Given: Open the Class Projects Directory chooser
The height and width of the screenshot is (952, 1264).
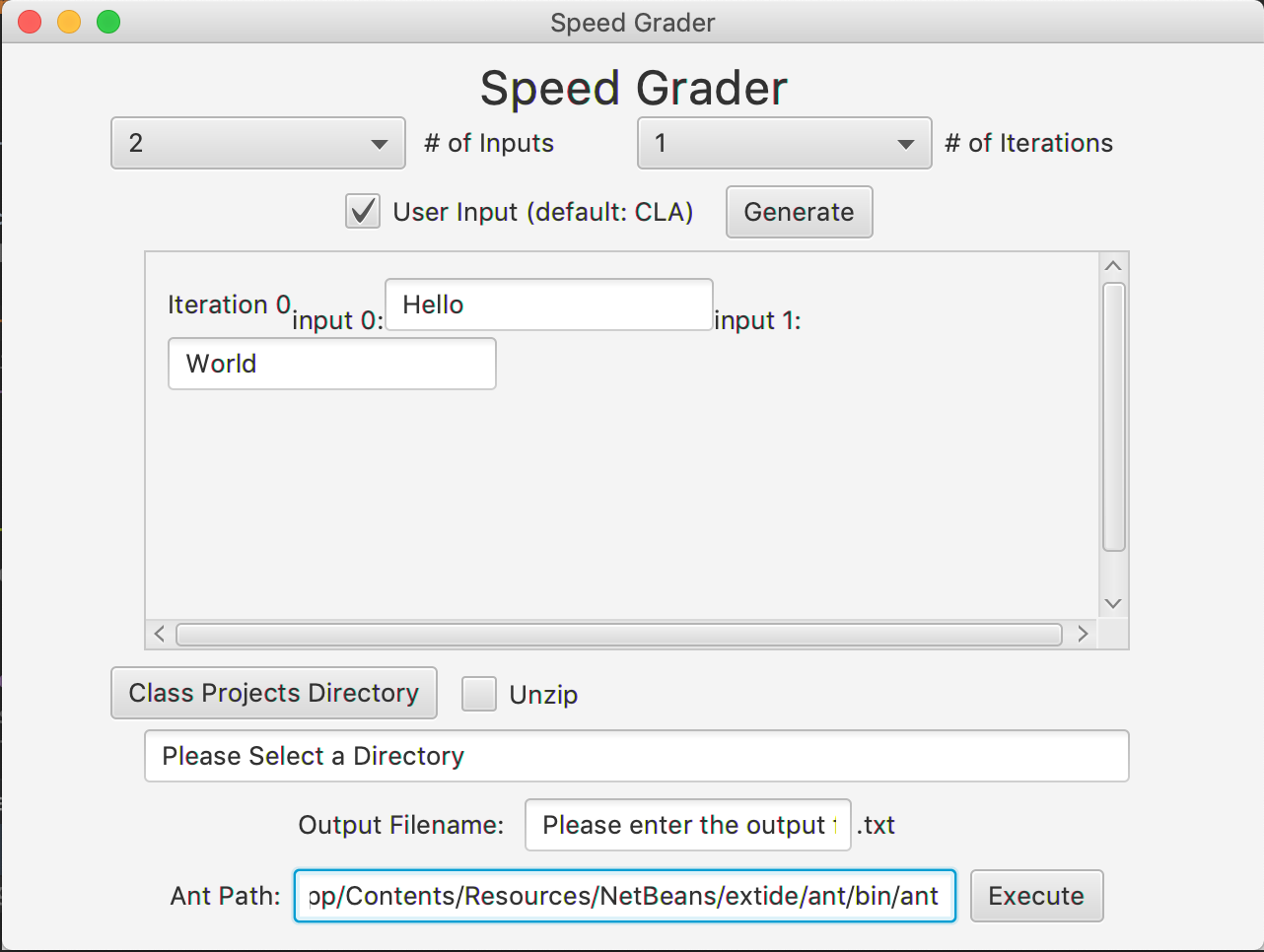Looking at the screenshot, I should click(273, 693).
